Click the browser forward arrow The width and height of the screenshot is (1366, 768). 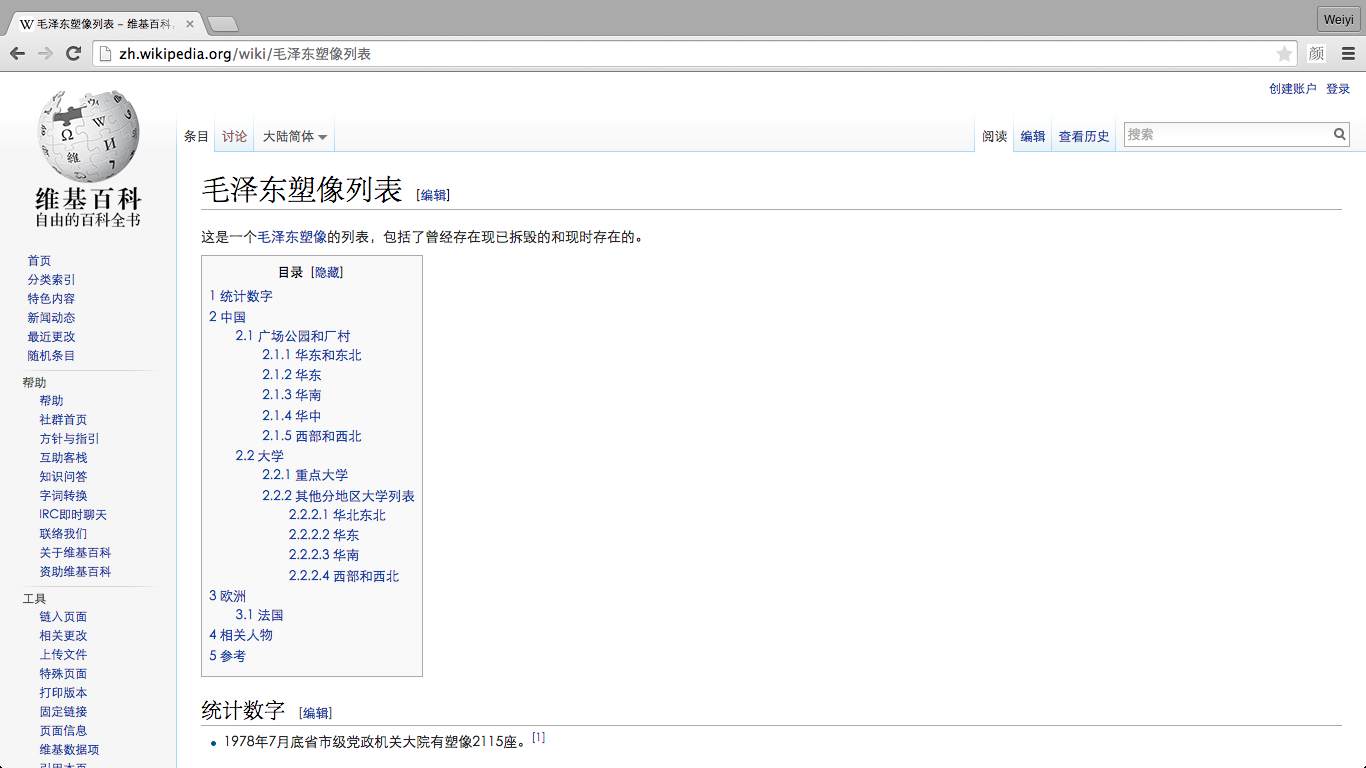tap(45, 54)
